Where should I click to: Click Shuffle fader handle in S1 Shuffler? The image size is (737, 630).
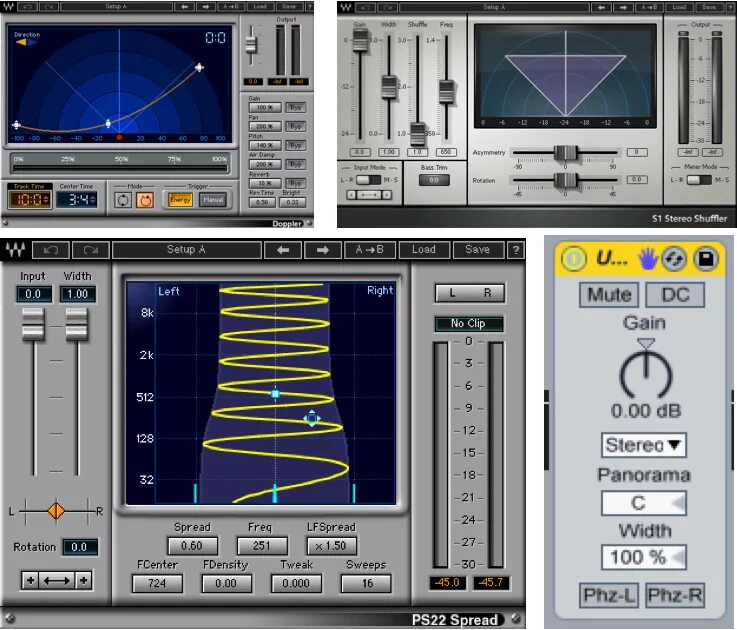click(417, 134)
